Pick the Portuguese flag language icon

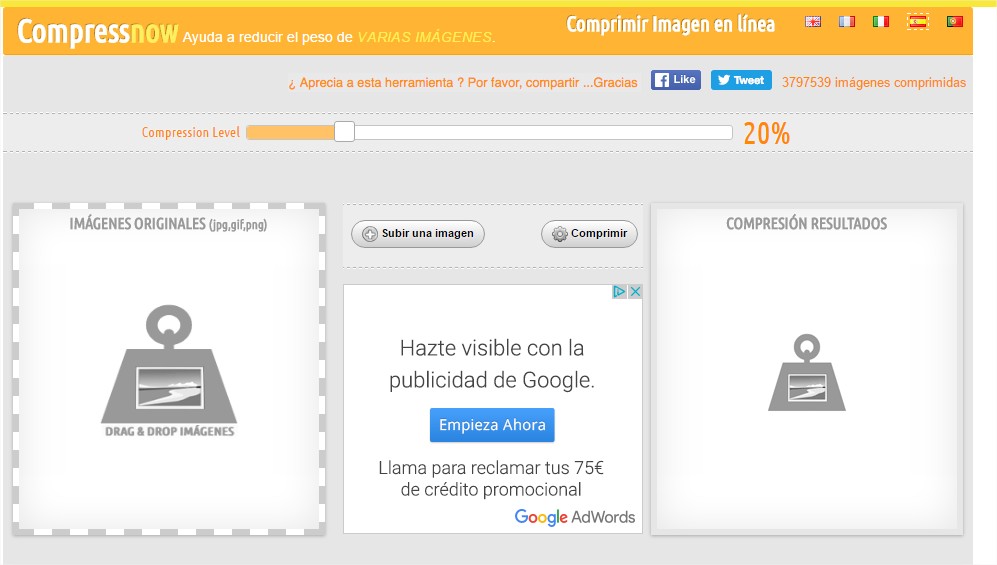tap(954, 21)
